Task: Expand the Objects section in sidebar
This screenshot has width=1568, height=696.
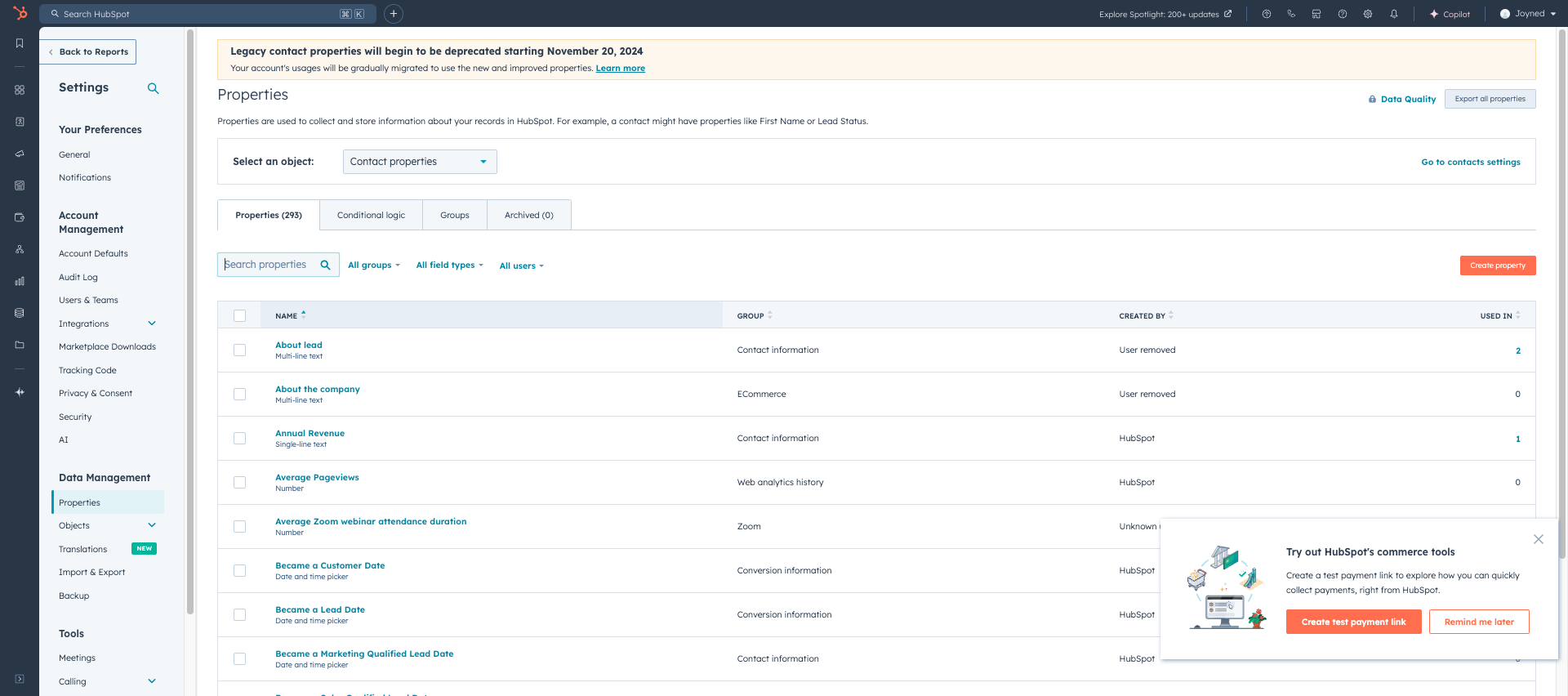Action: (152, 525)
